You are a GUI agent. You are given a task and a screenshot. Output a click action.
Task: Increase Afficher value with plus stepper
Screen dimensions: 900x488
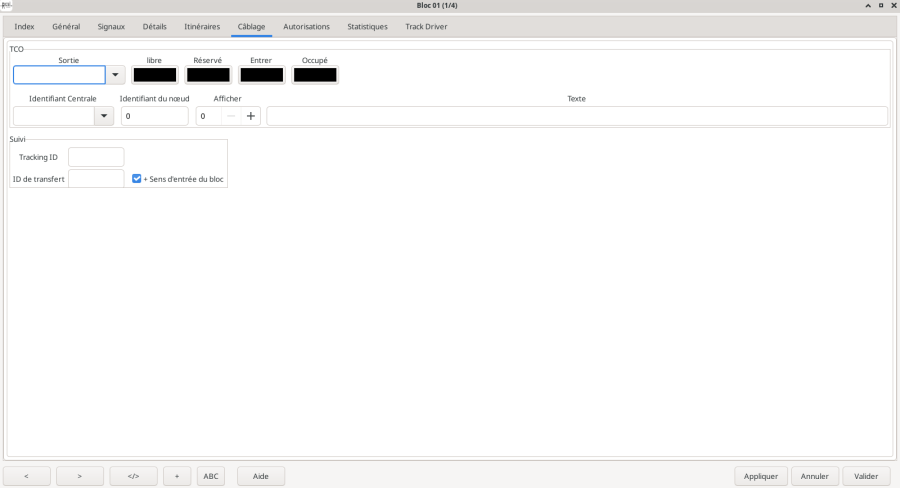pos(250,116)
